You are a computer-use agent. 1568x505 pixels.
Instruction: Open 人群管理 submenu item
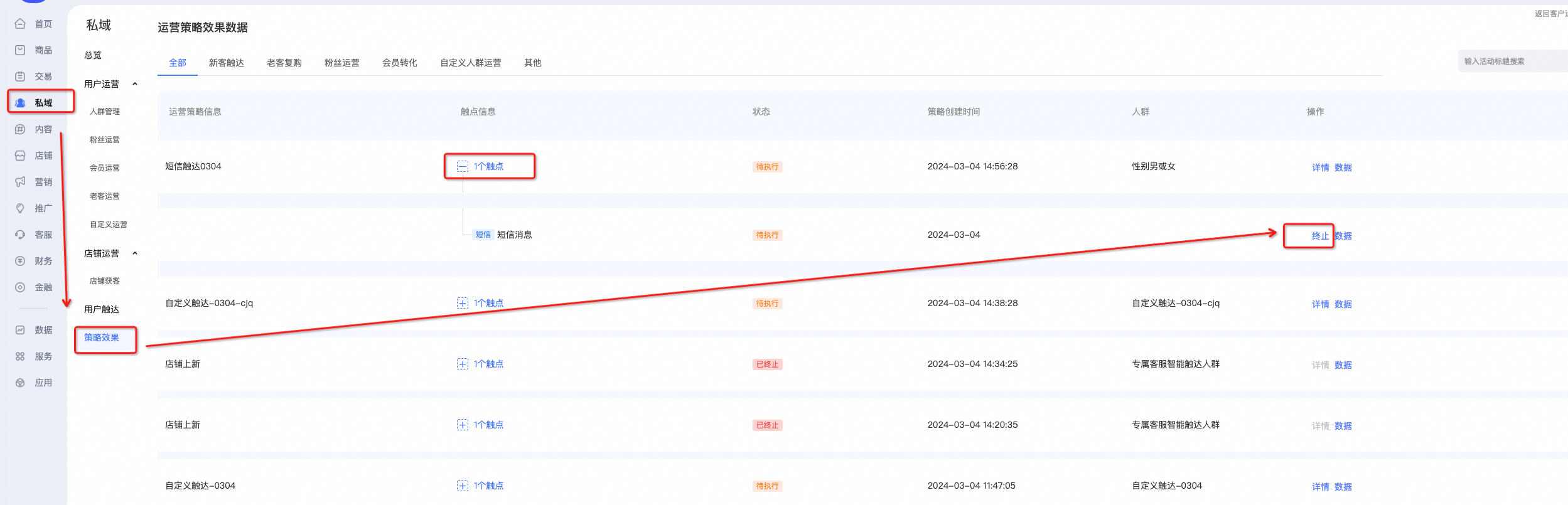pos(105,112)
